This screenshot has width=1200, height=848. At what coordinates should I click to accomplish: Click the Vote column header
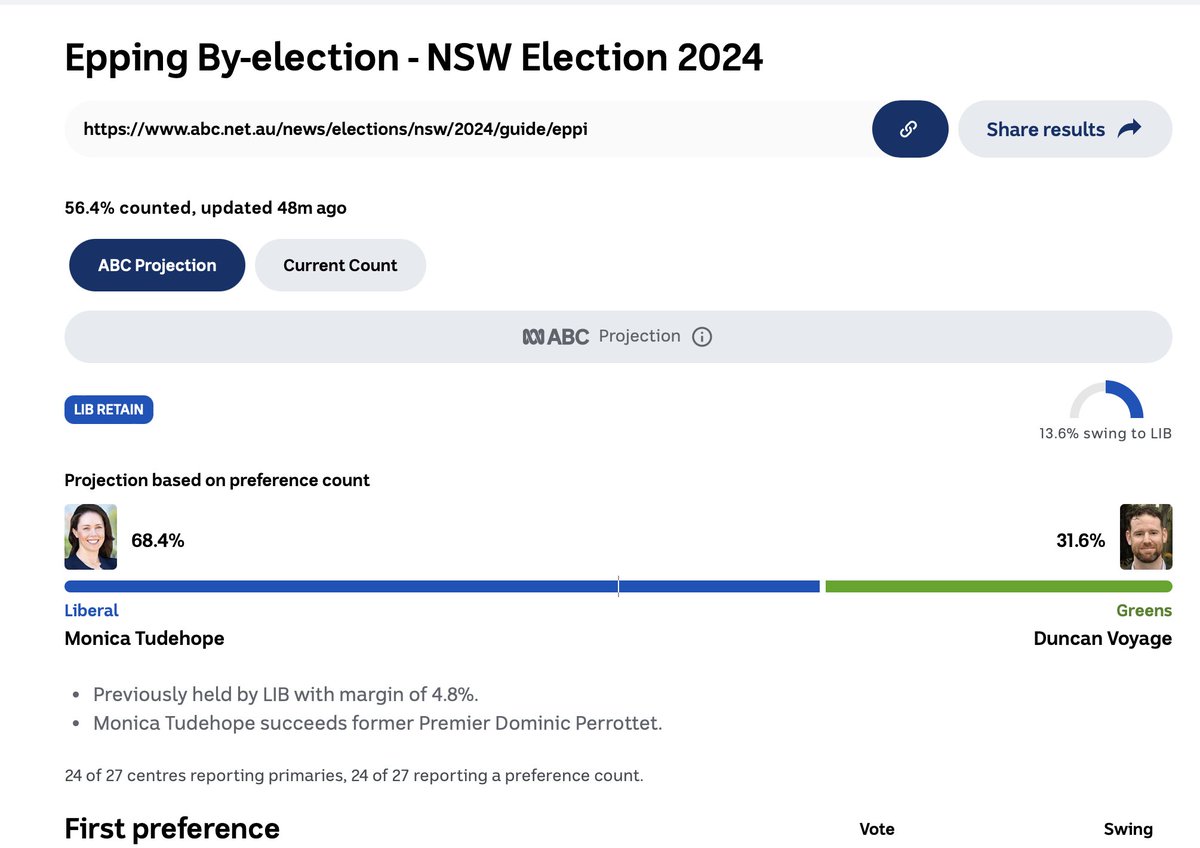pyautogui.click(x=877, y=829)
